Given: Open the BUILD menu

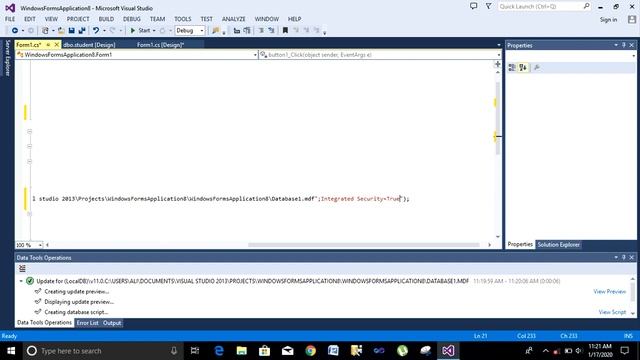Looking at the screenshot, I should (106, 19).
